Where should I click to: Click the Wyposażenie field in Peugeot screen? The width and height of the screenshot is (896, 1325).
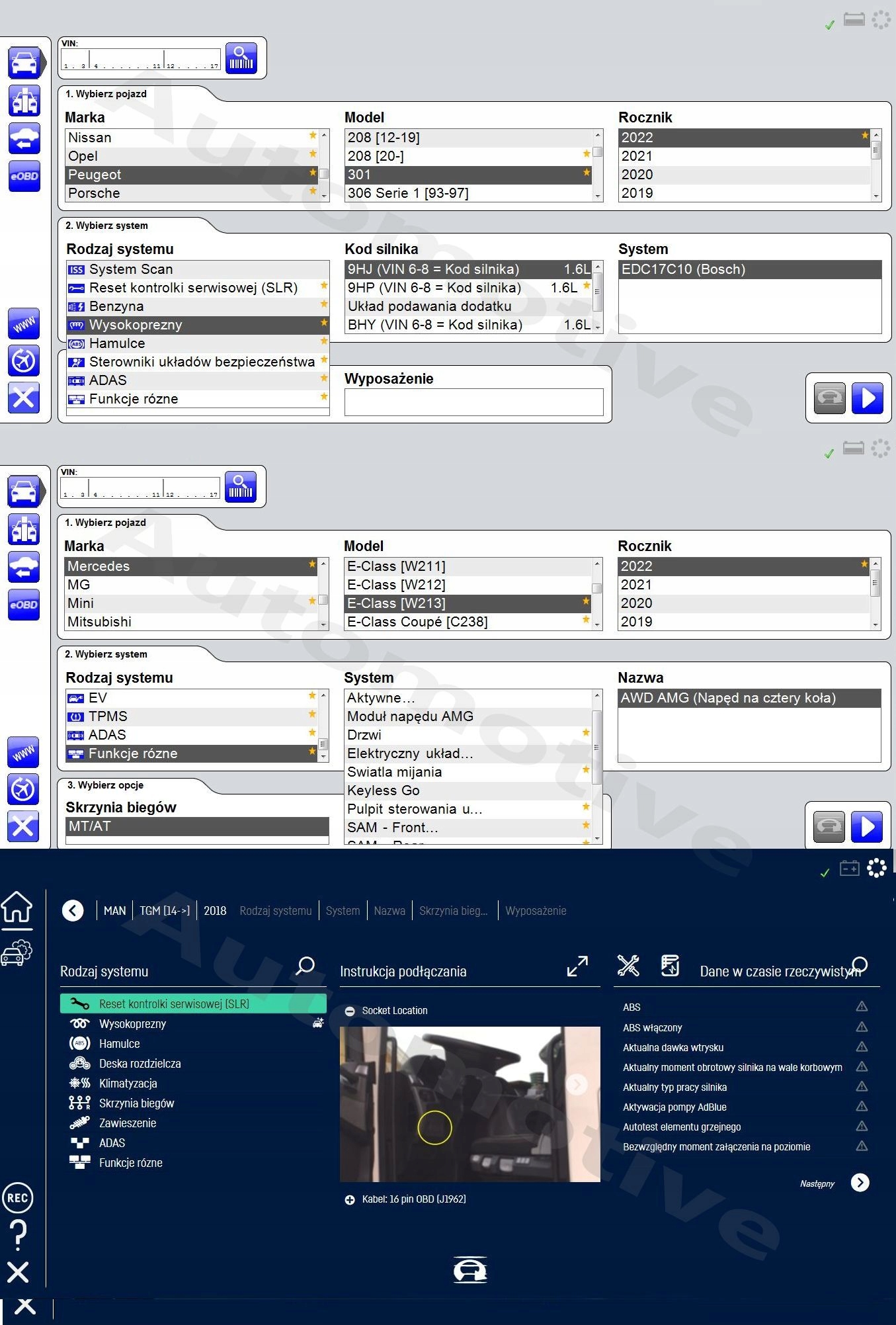click(x=474, y=402)
